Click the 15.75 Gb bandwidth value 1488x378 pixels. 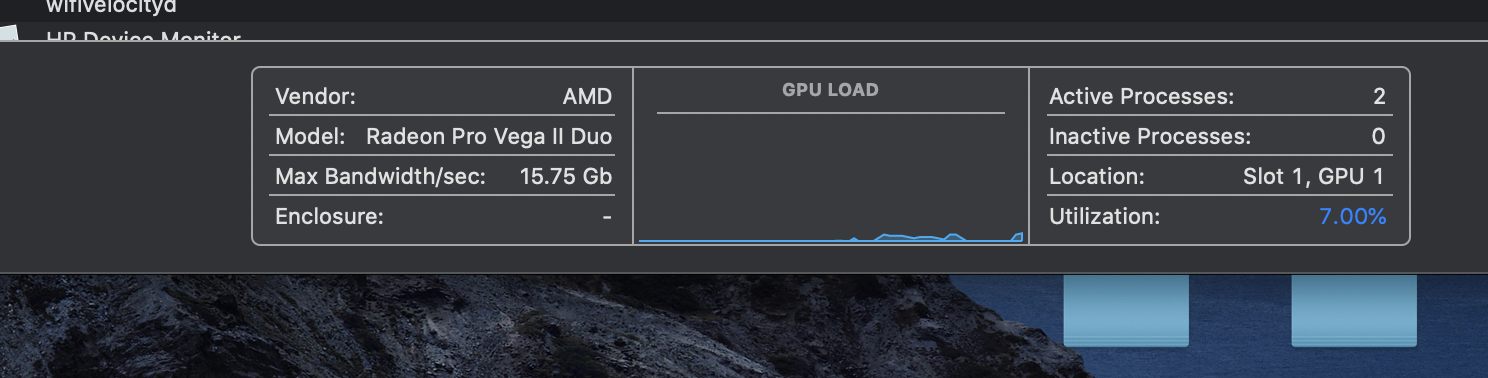tap(566, 177)
